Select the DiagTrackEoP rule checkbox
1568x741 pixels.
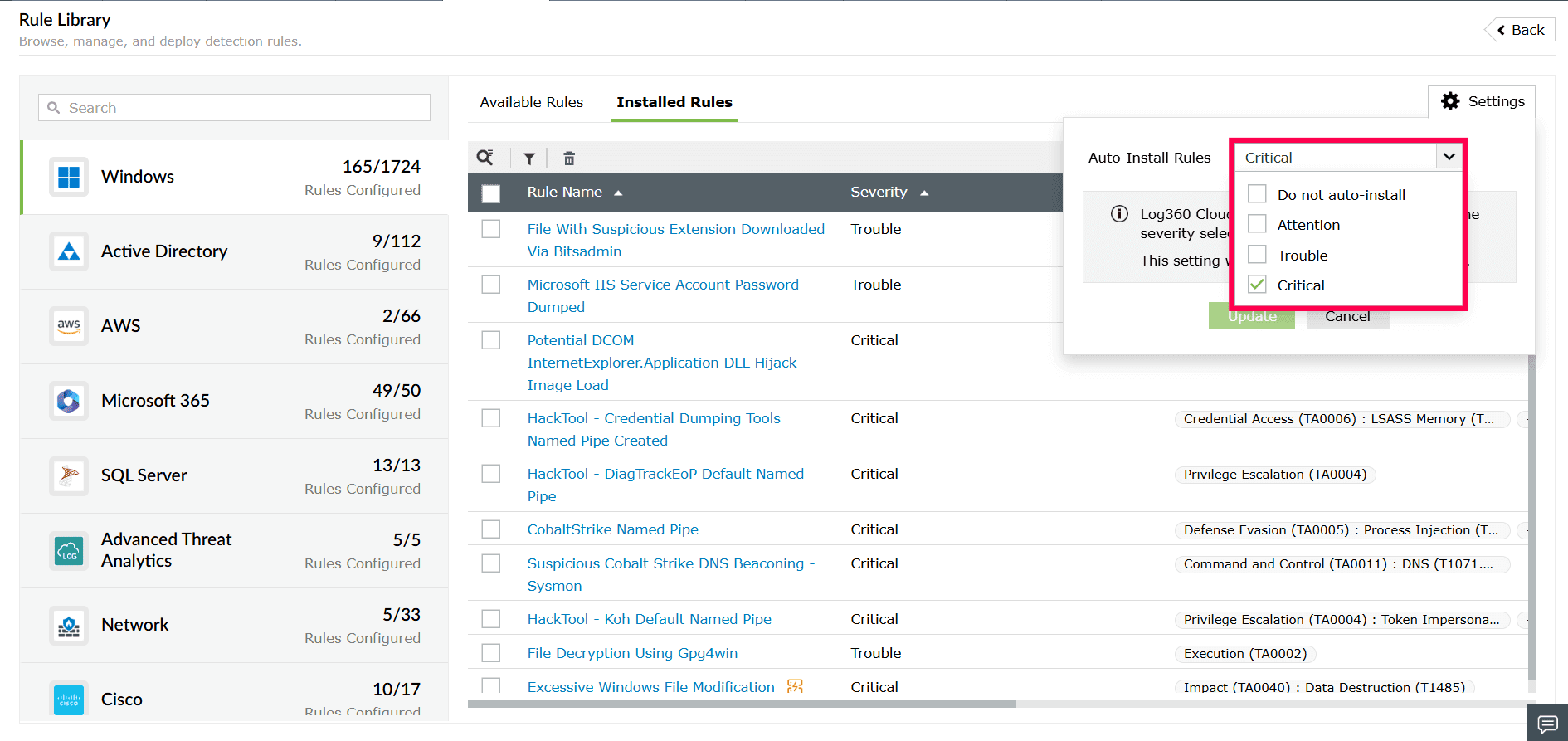(491, 474)
